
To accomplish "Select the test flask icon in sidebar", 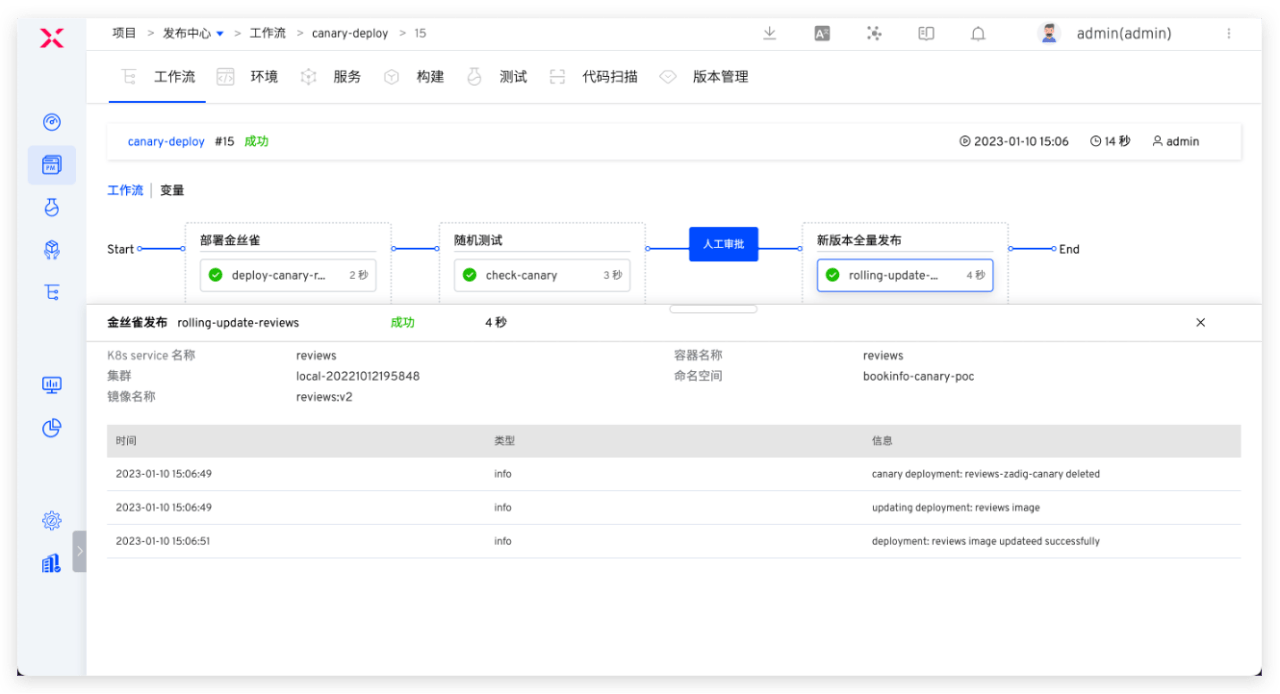I will point(52,207).
